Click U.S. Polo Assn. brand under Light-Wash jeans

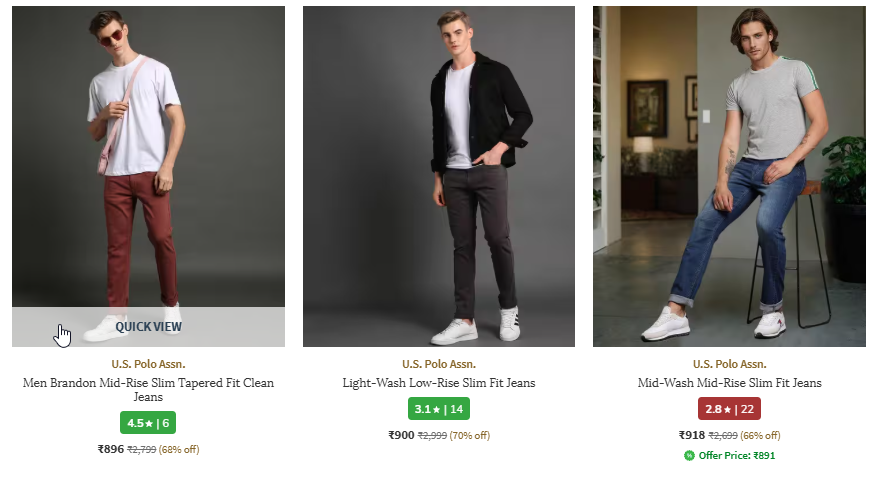[x=438, y=364]
